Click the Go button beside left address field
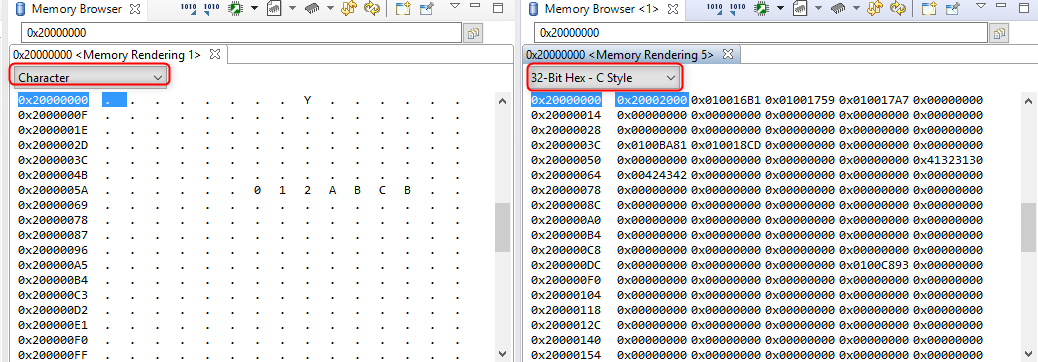The image size is (1038, 362). [x=473, y=33]
